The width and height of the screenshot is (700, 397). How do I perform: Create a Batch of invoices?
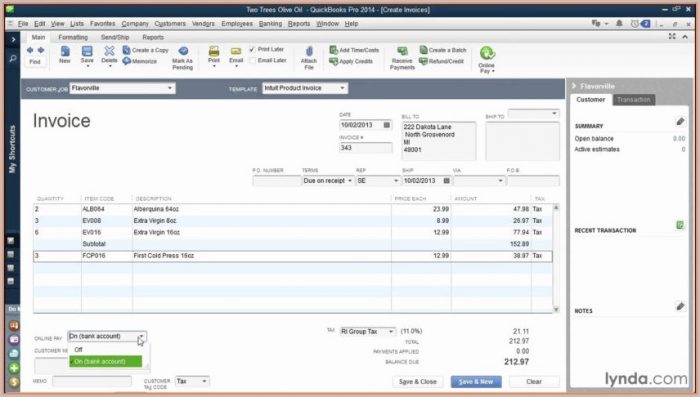click(x=443, y=50)
